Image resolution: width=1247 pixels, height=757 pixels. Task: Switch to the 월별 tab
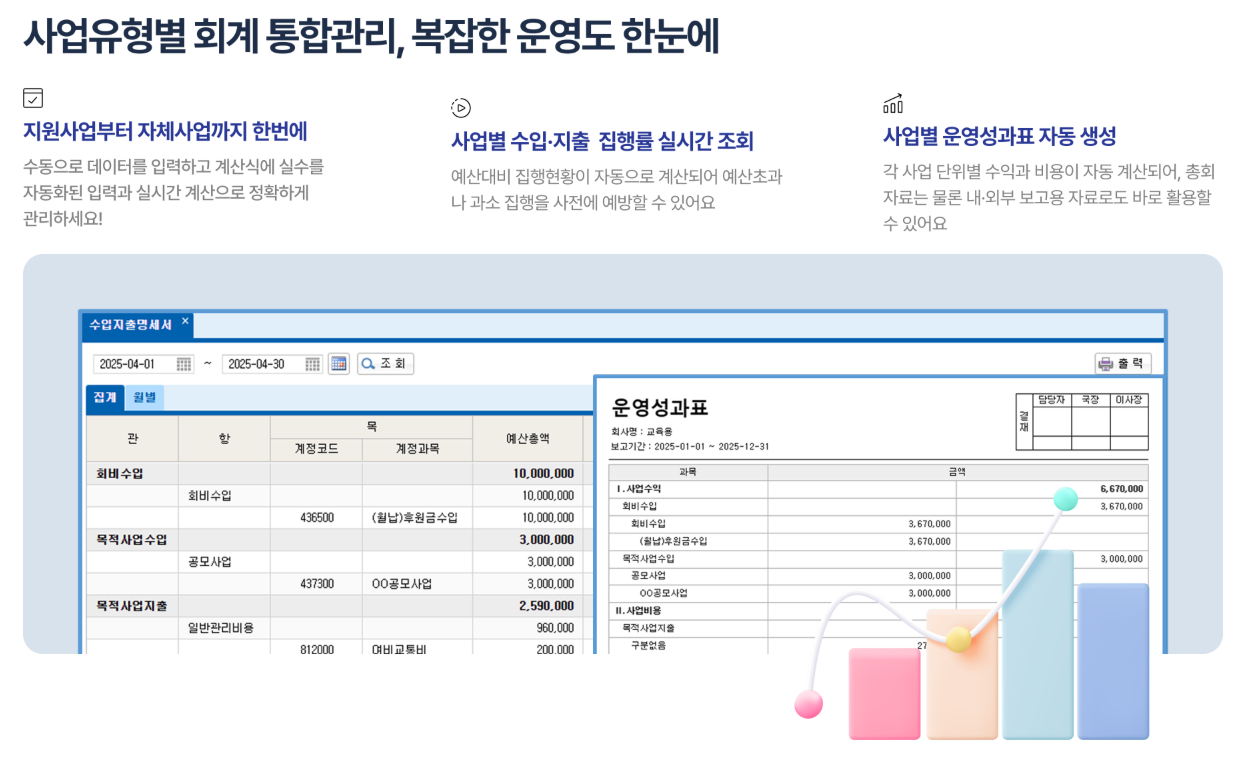pyautogui.click(x=146, y=397)
